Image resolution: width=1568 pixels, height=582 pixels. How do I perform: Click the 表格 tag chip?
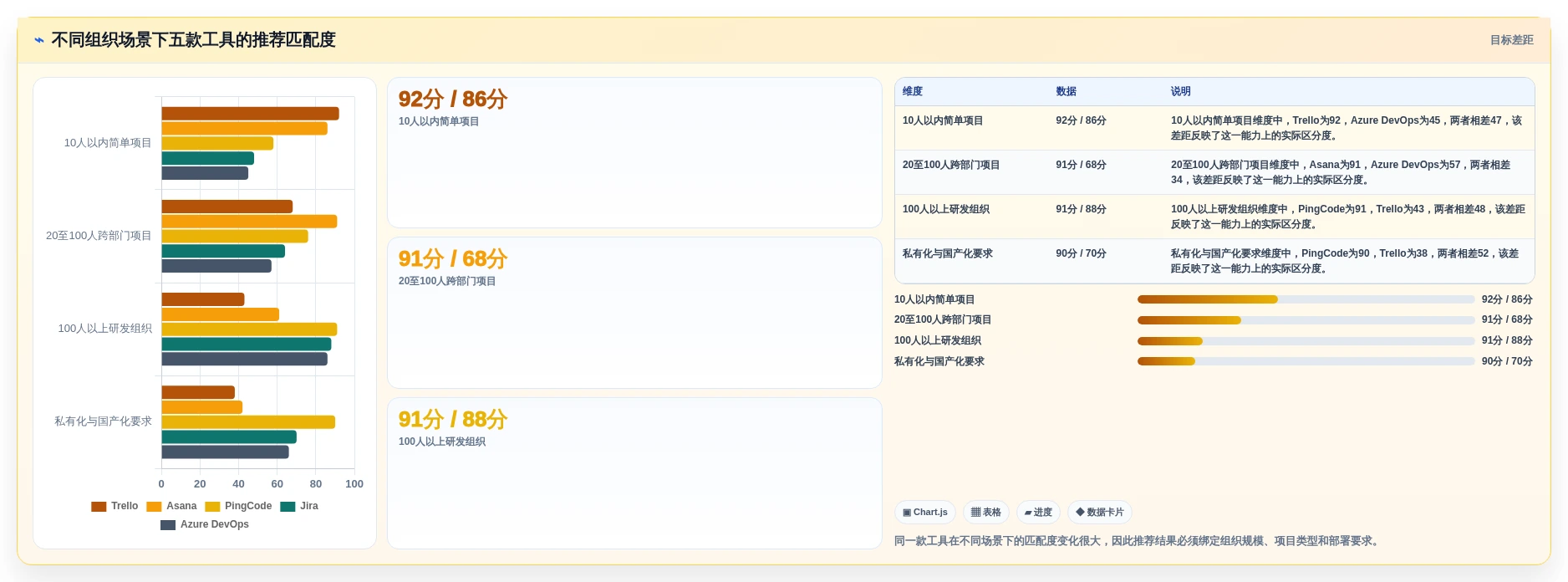pos(985,512)
